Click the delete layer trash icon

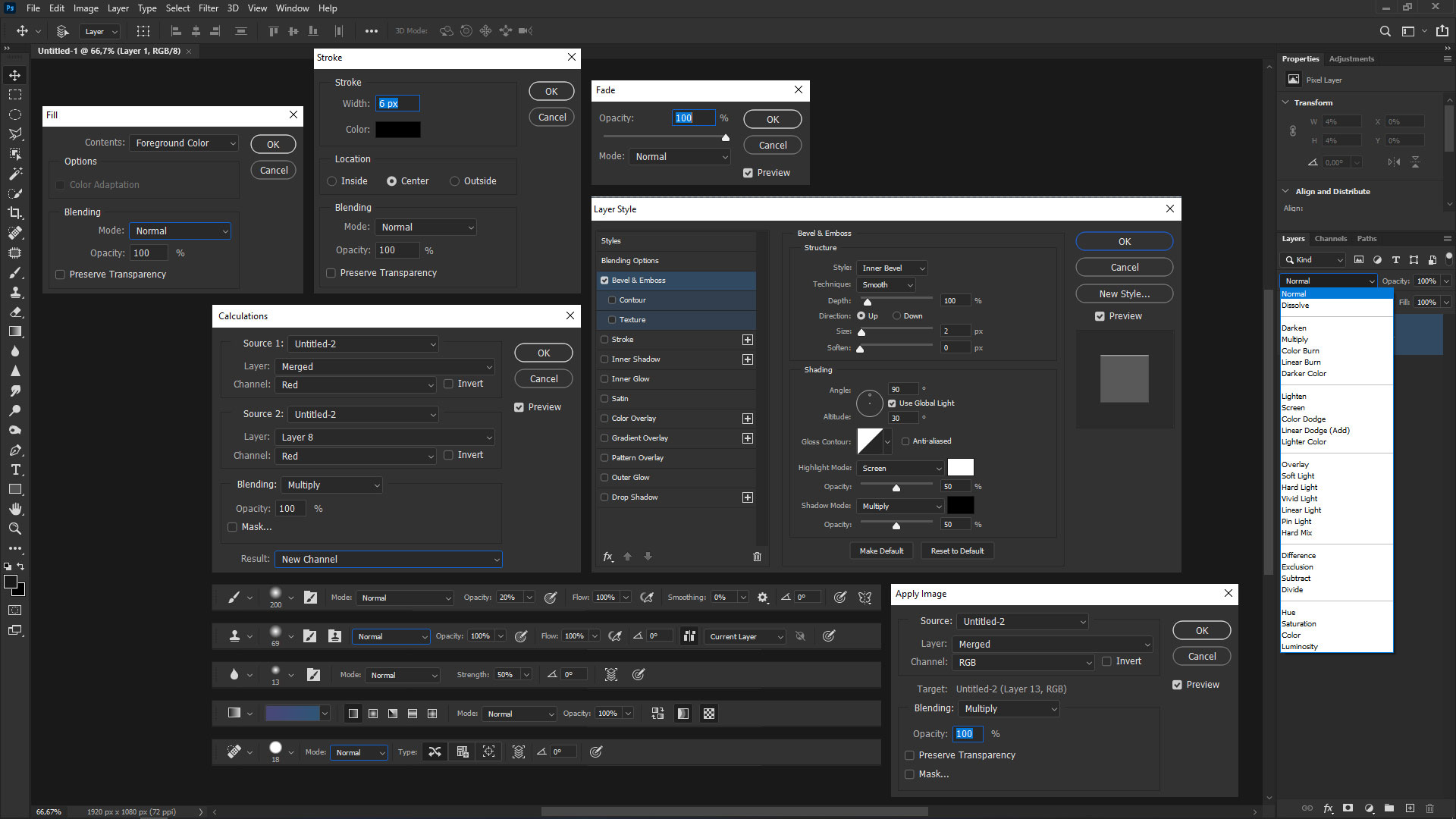point(1430,808)
